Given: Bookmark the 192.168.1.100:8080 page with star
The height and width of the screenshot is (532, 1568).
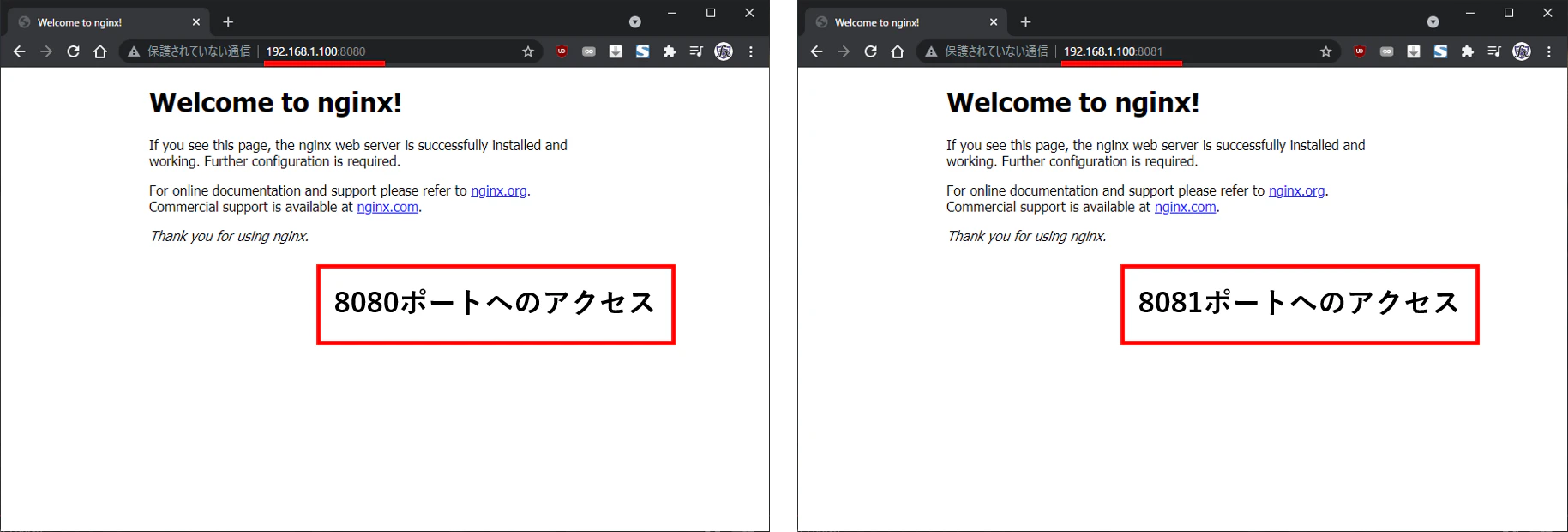Looking at the screenshot, I should coord(528,51).
